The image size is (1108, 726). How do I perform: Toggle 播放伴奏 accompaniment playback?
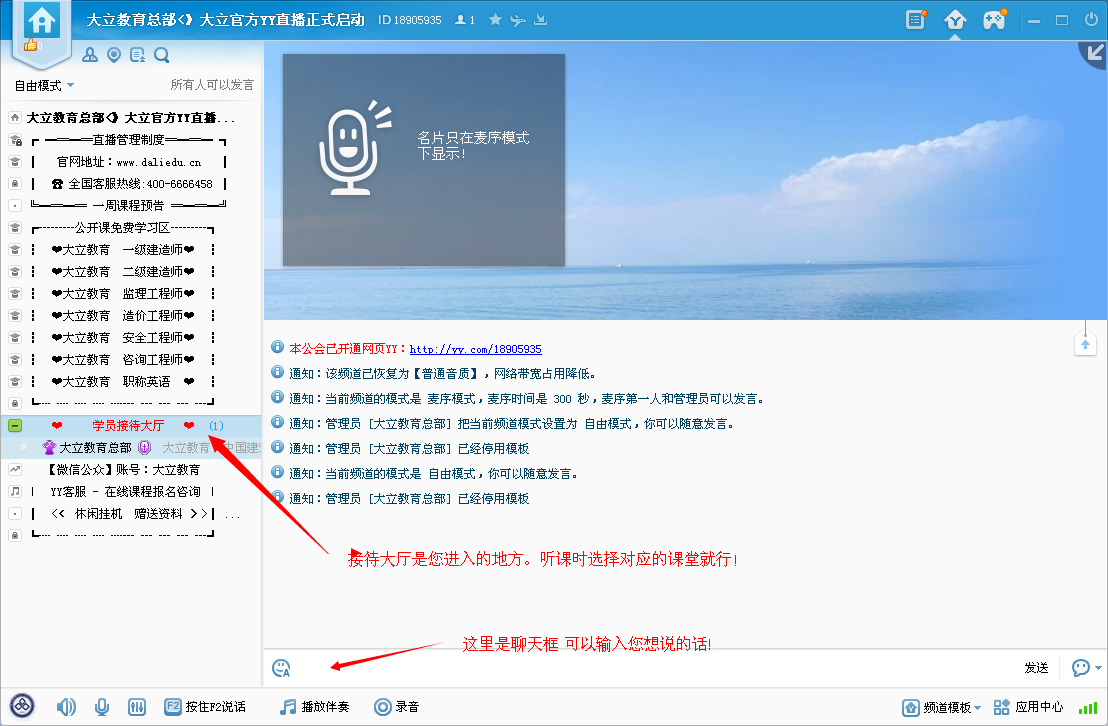[x=314, y=707]
